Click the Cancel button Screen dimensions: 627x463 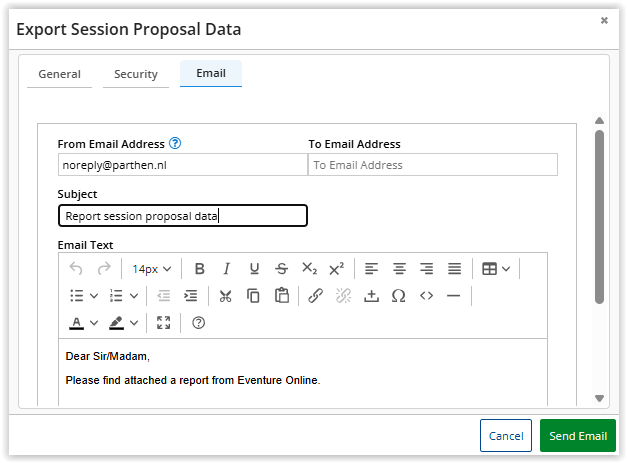506,435
